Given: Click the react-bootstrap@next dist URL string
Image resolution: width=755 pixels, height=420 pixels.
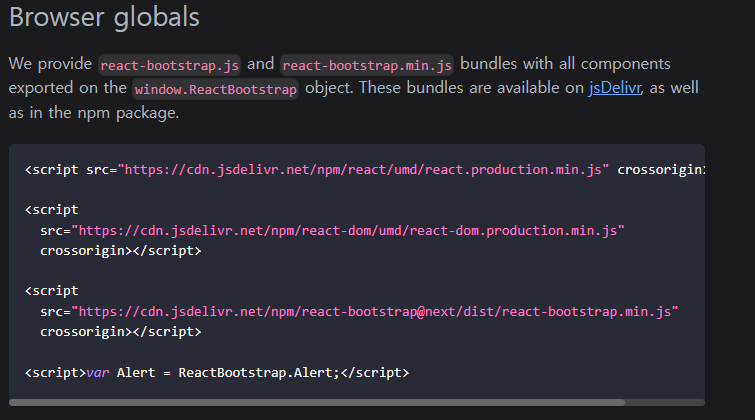Looking at the screenshot, I should coord(375,312).
